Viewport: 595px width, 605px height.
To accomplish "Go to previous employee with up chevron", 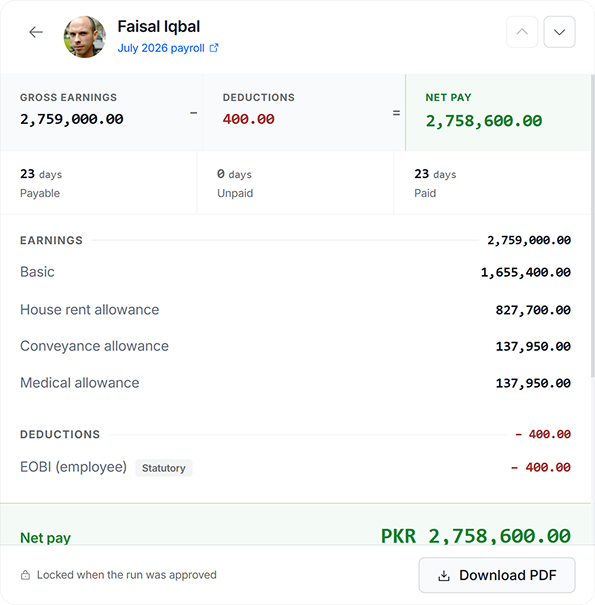I will [522, 32].
